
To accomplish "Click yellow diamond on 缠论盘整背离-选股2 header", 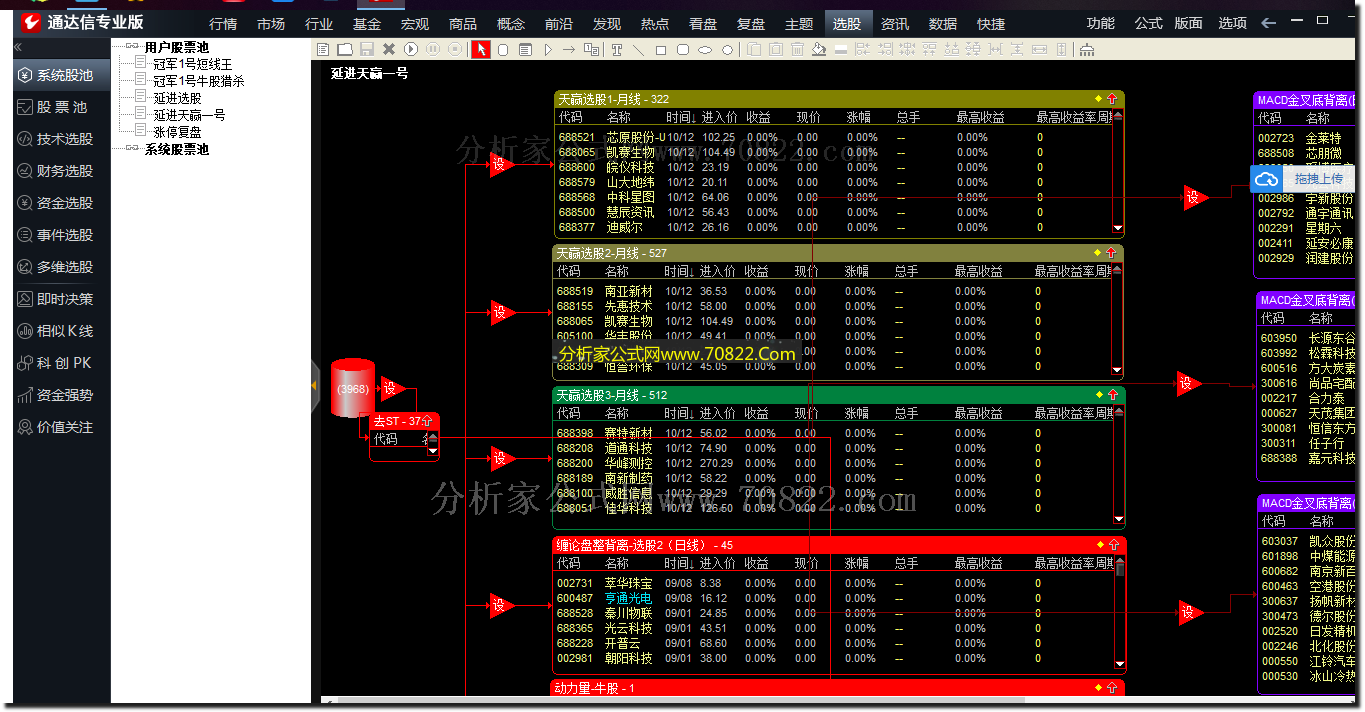I will (1100, 545).
